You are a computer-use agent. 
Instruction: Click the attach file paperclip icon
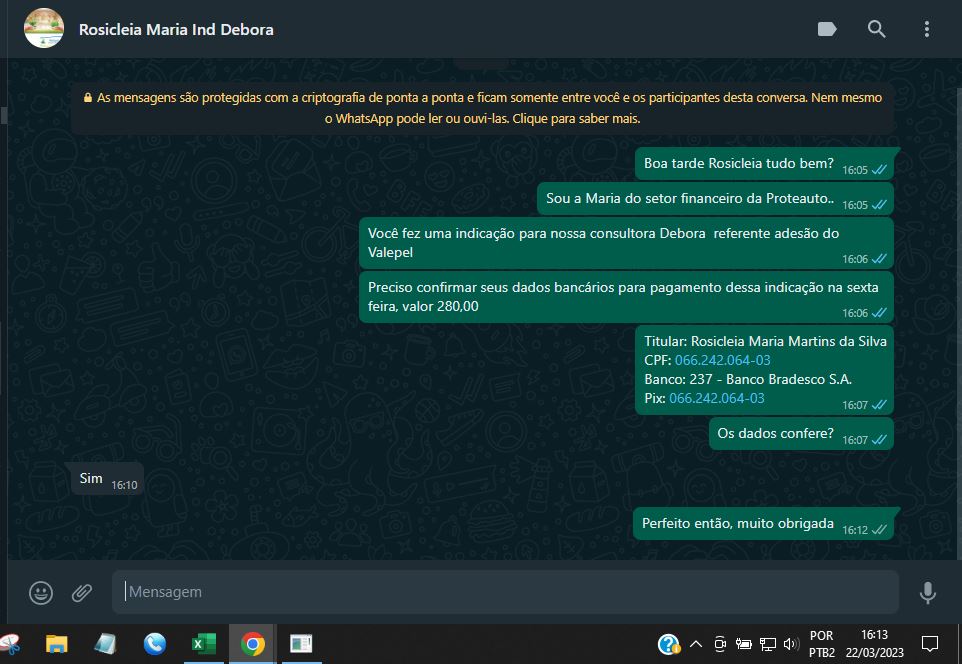coord(82,593)
